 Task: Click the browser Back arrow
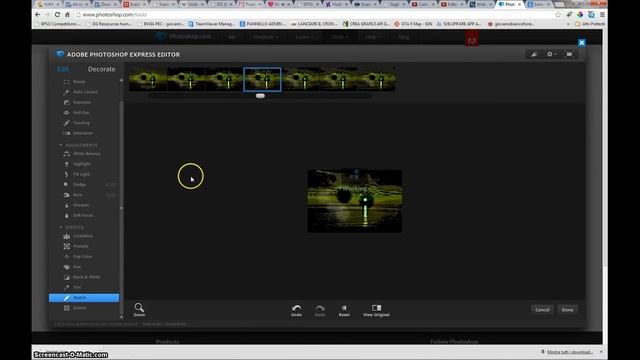38,14
